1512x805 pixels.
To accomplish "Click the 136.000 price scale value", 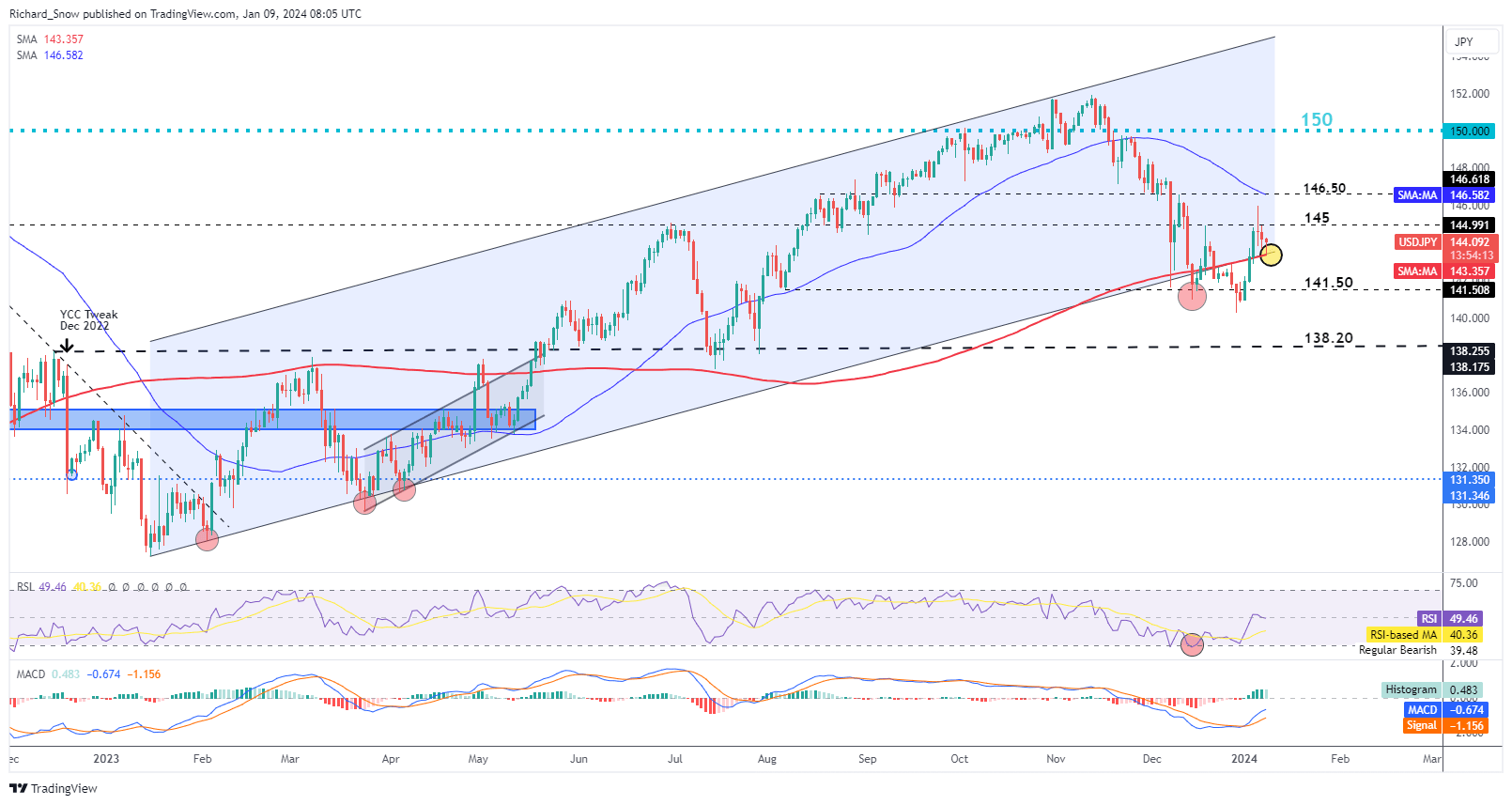I will pos(1470,393).
